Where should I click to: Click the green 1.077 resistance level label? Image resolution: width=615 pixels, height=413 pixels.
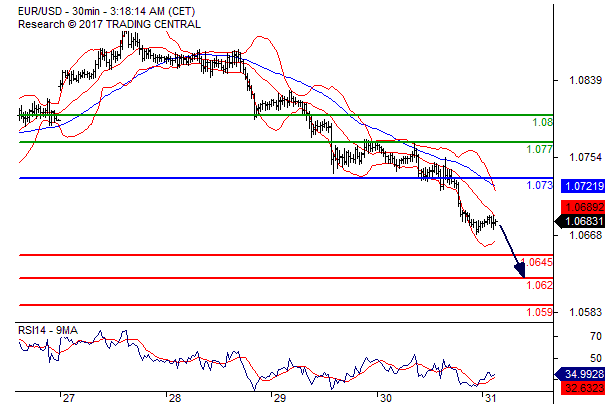tap(539, 149)
